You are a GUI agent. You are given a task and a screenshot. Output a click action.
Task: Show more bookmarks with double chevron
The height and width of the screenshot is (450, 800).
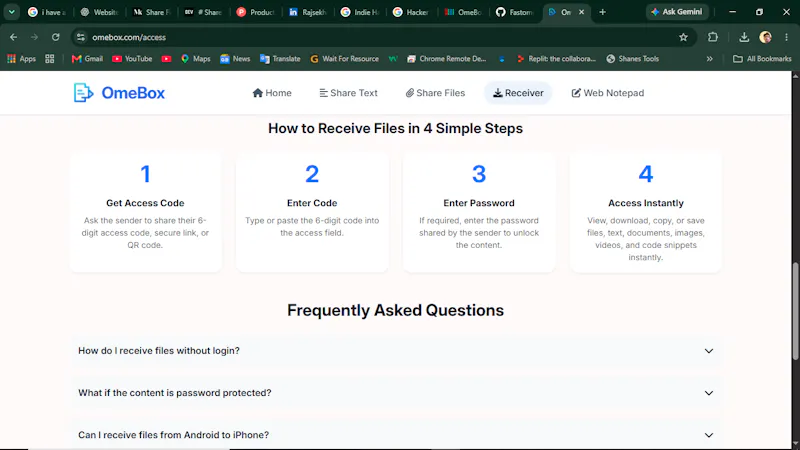tap(710, 59)
